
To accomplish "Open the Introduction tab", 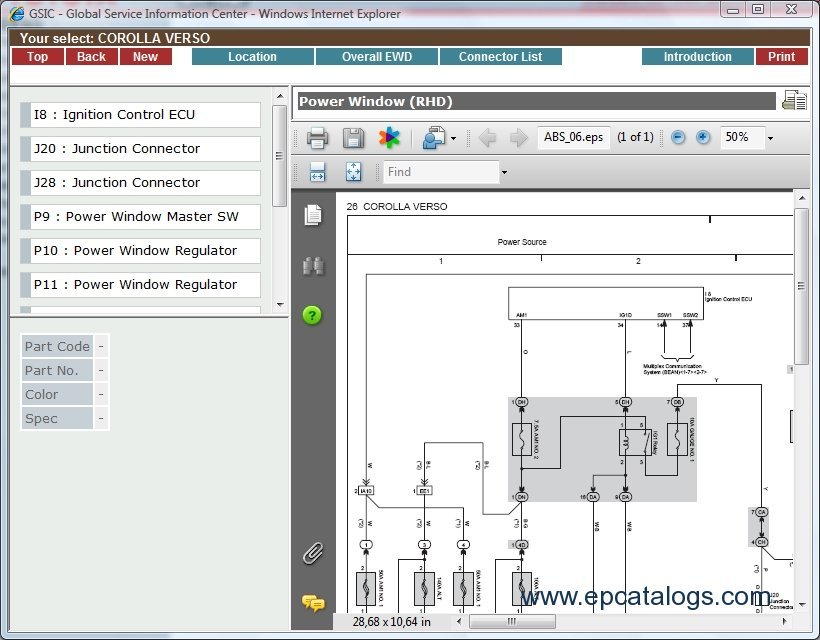I will click(698, 56).
